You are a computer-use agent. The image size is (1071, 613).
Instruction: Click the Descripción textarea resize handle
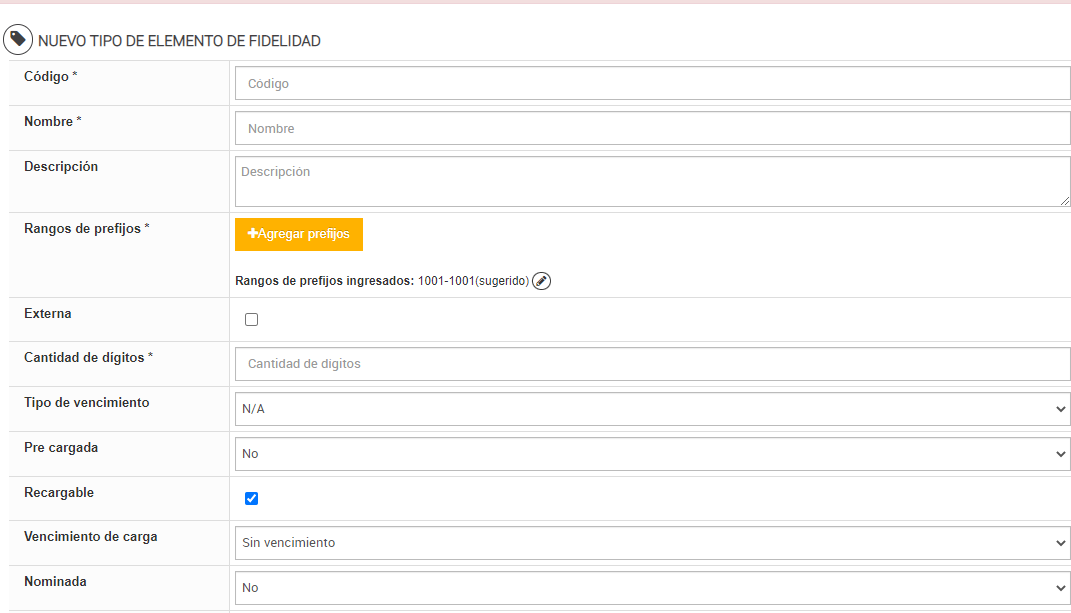(1065, 201)
